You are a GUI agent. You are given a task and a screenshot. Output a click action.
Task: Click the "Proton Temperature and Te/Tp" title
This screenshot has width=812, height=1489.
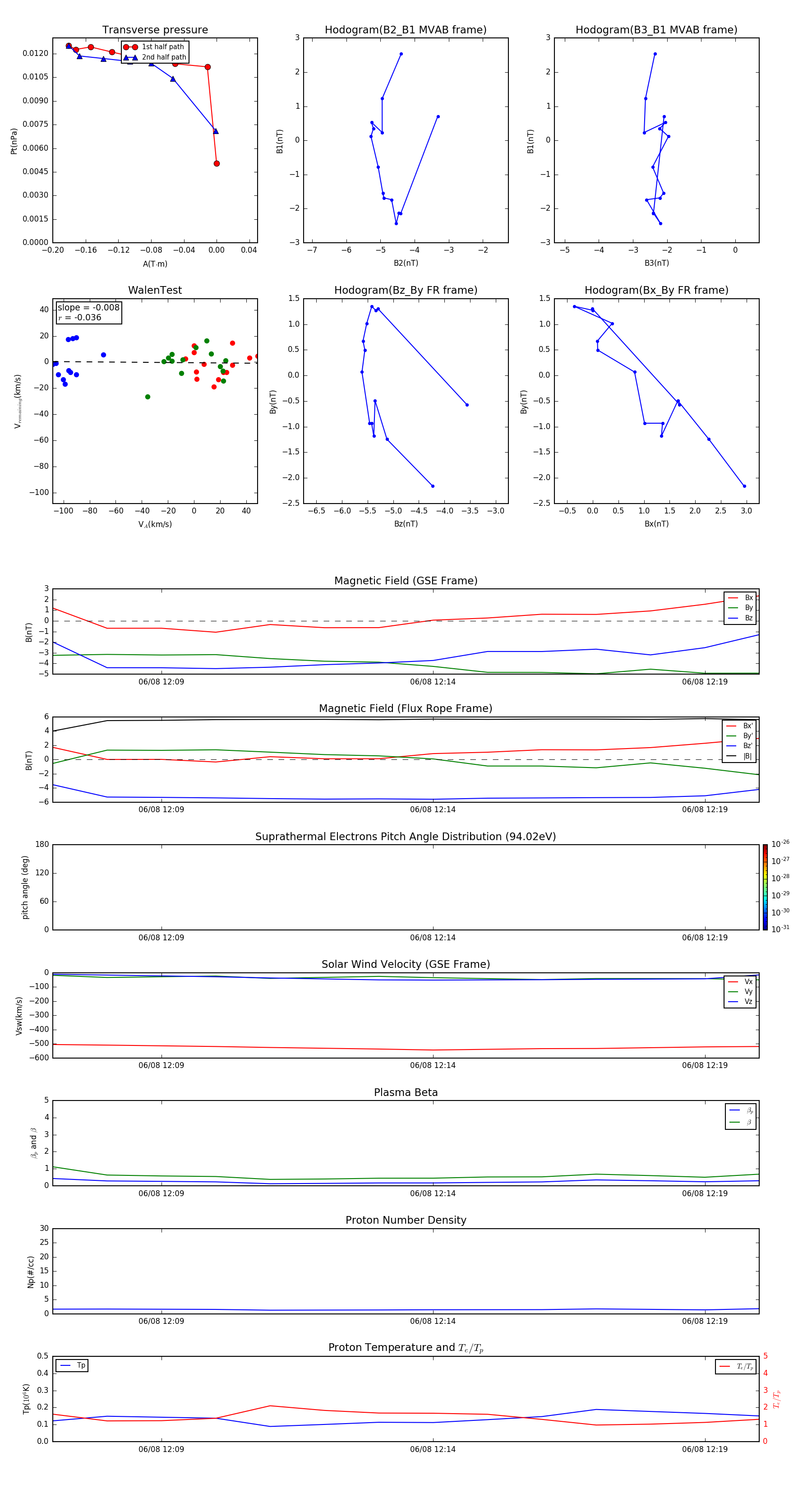406,1348
